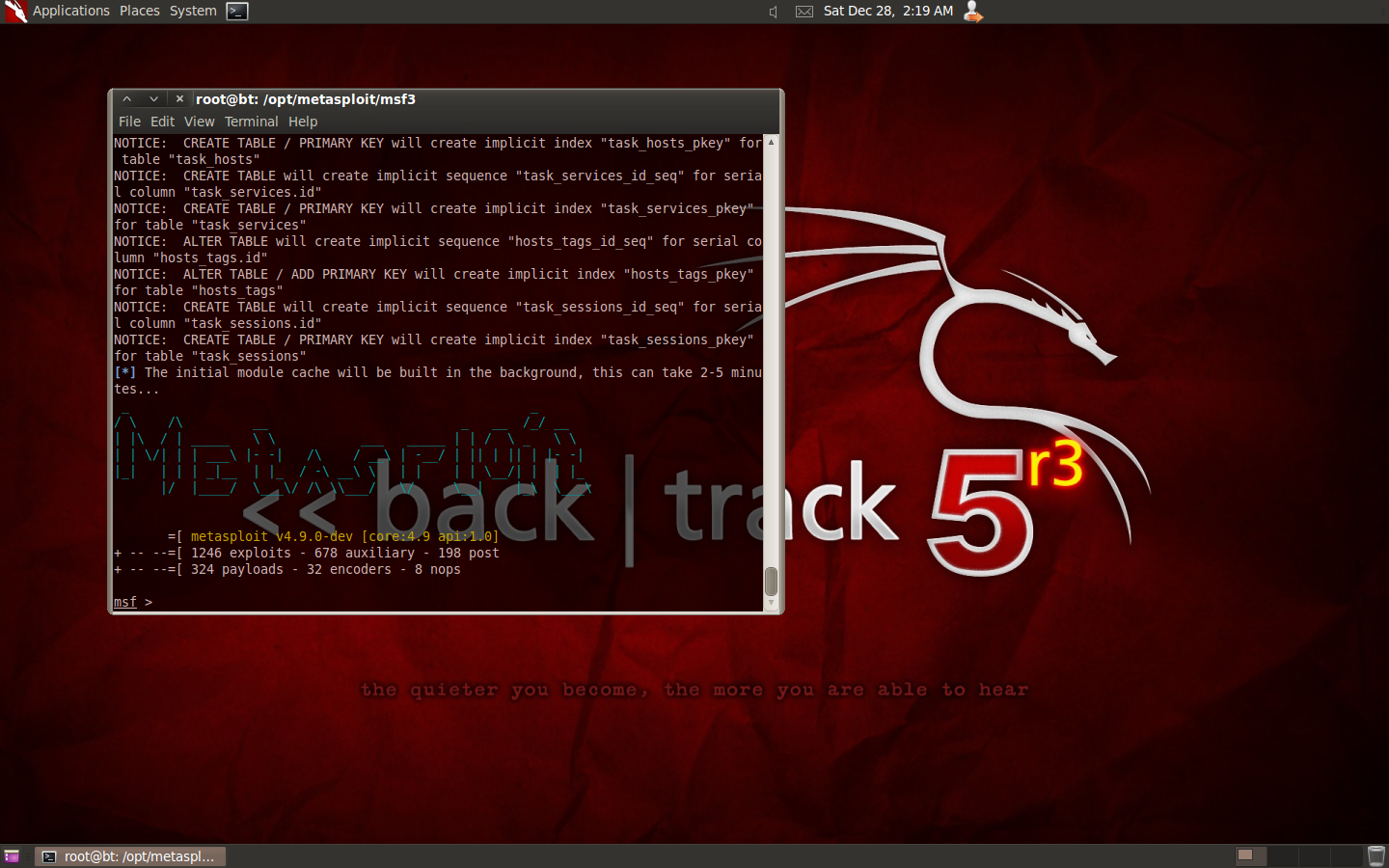This screenshot has width=1389, height=868.
Task: Click the BackTrack dragon logo icon
Action: 14,12
